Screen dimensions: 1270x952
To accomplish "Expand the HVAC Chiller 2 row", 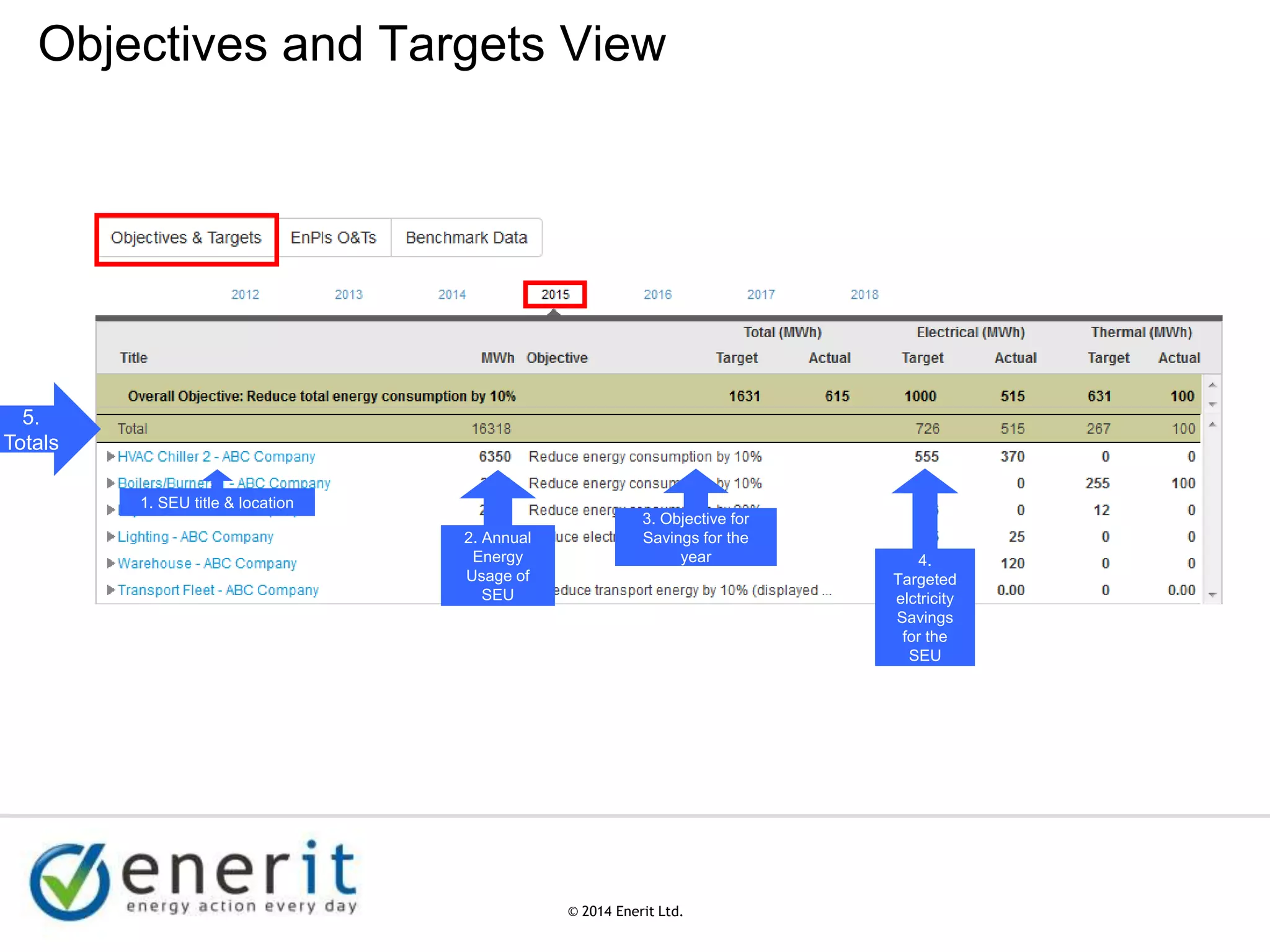I will [x=111, y=457].
